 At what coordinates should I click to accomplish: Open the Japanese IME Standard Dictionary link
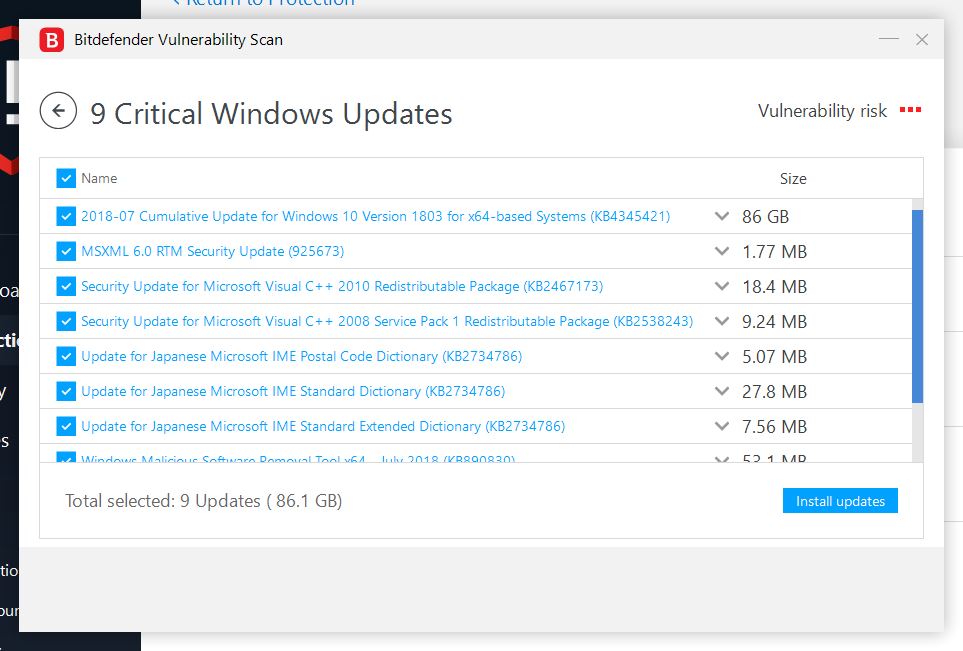[293, 391]
